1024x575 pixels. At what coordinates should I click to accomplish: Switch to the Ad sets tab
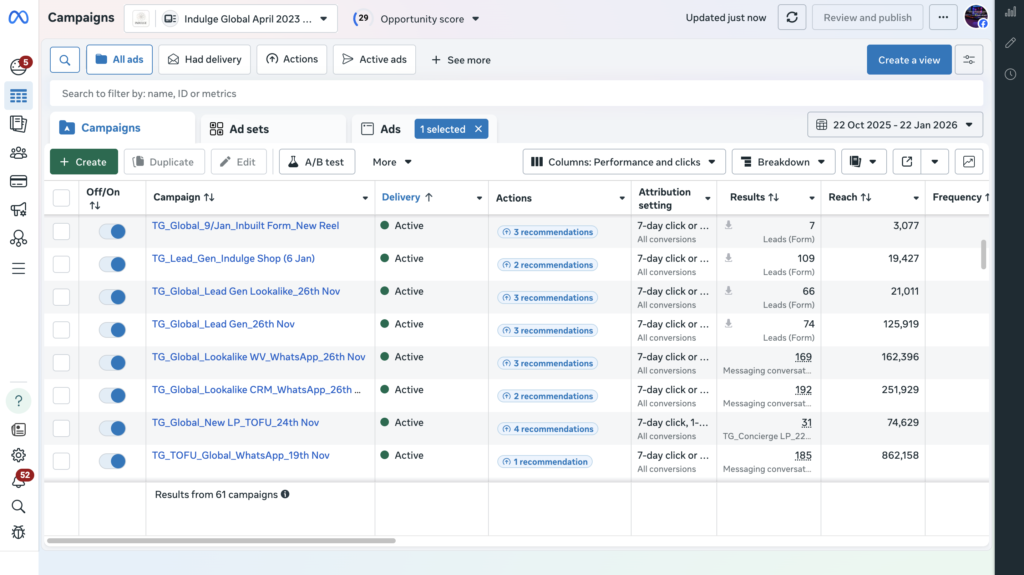[240, 129]
